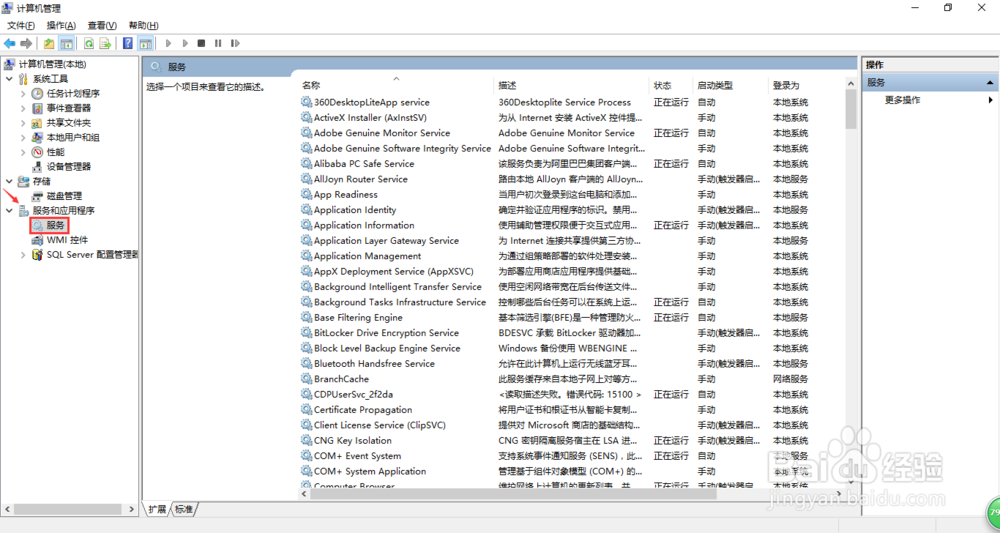Expand the 事件查看器 node

[x=23, y=108]
